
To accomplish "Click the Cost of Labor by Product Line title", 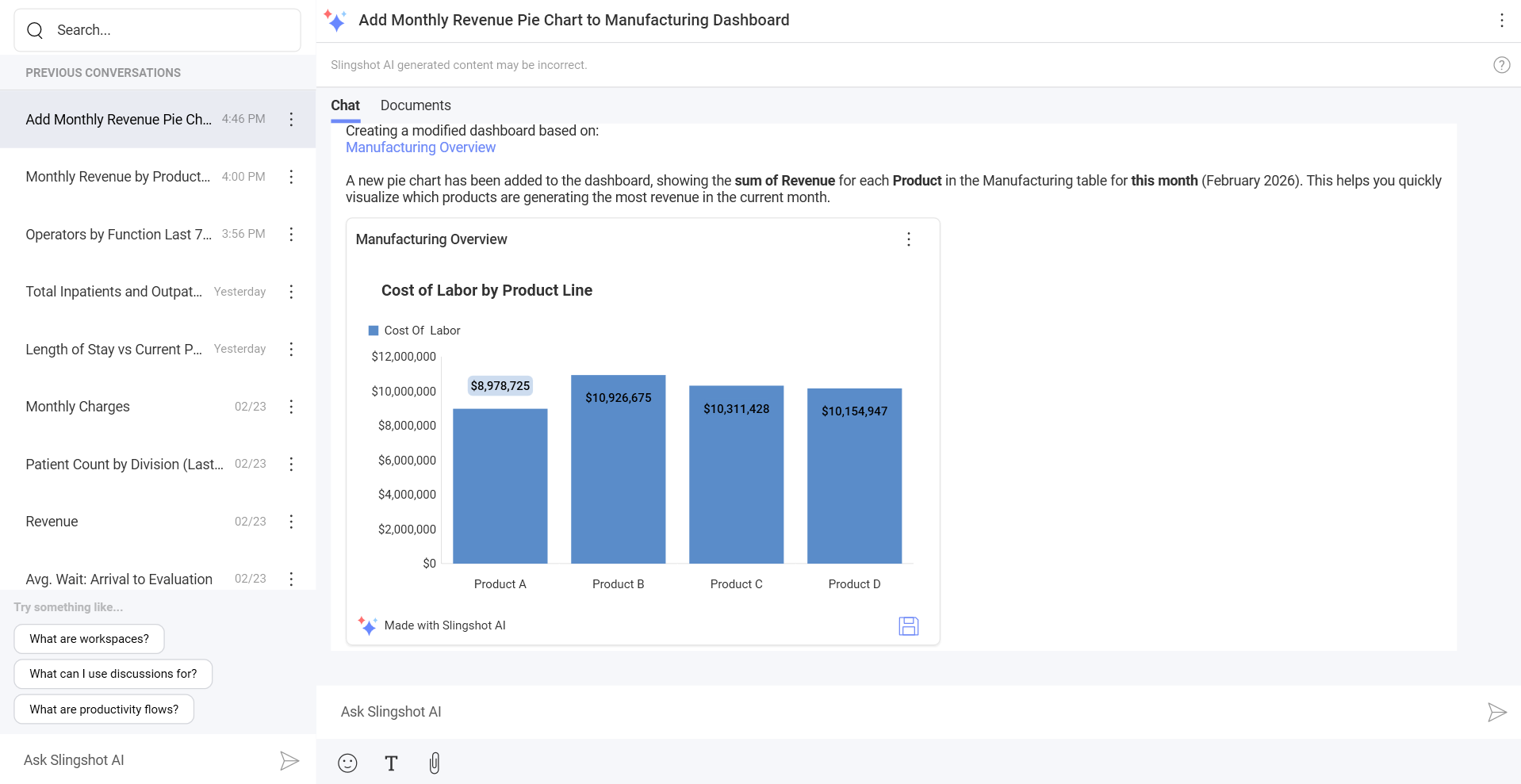I will [487, 290].
